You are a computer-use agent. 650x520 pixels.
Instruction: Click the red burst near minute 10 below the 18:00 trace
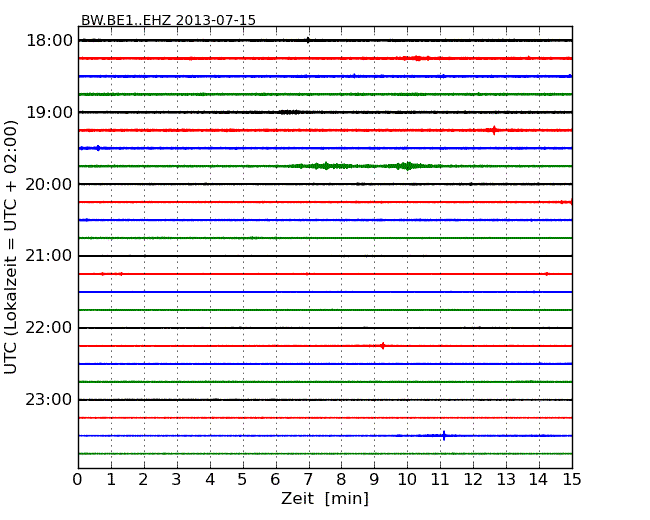[x=417, y=58]
